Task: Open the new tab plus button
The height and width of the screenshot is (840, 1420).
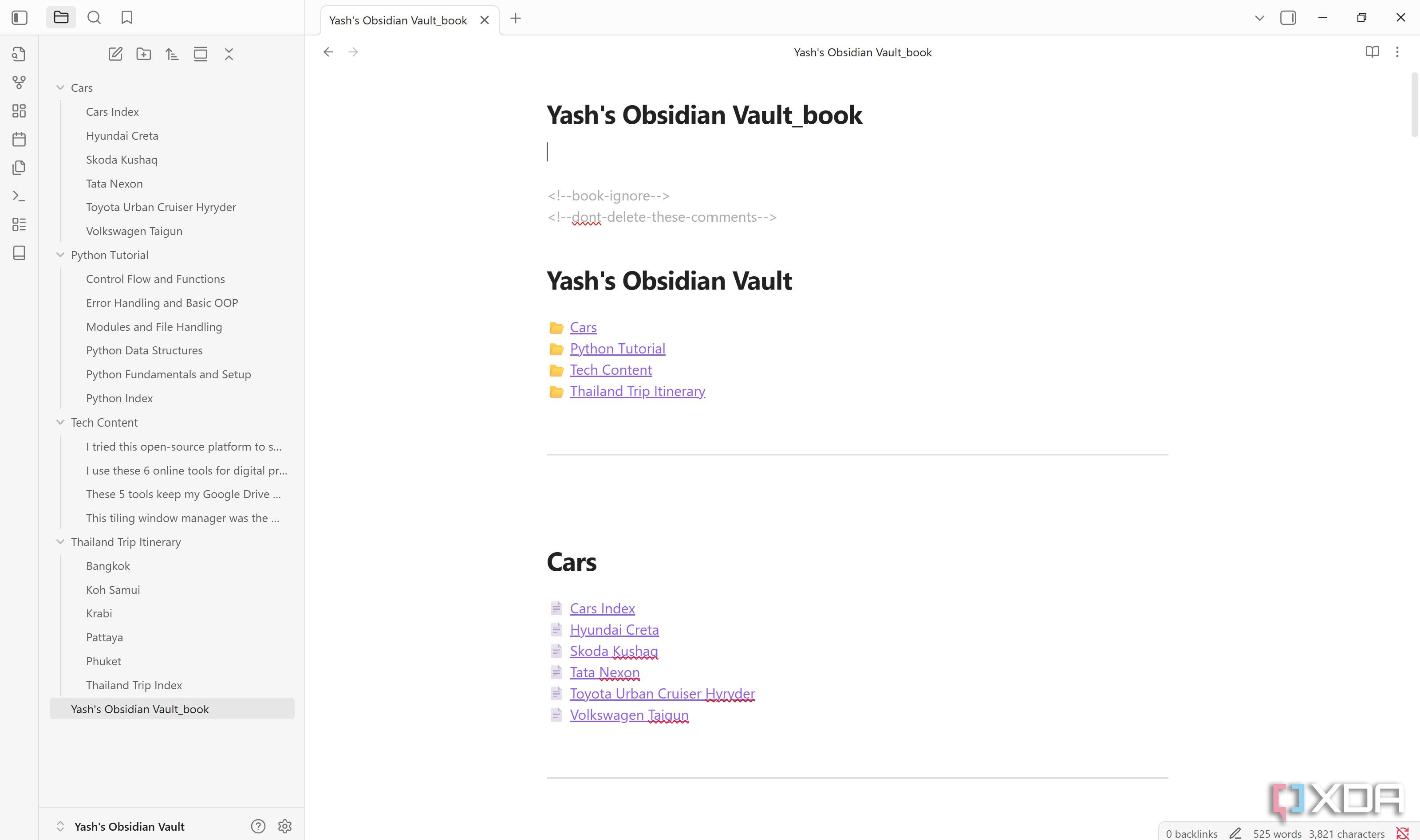Action: (515, 19)
